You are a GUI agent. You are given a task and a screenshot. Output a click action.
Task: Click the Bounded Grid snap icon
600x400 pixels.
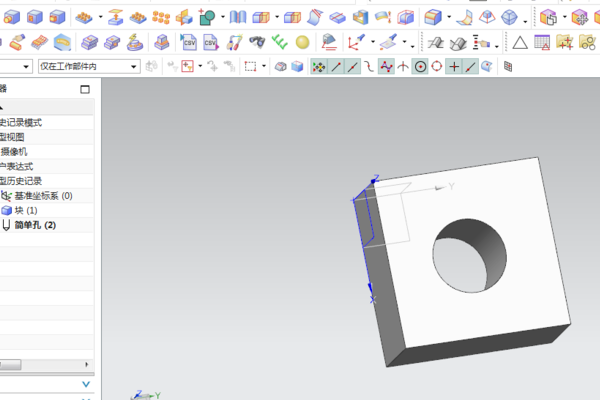click(x=508, y=67)
